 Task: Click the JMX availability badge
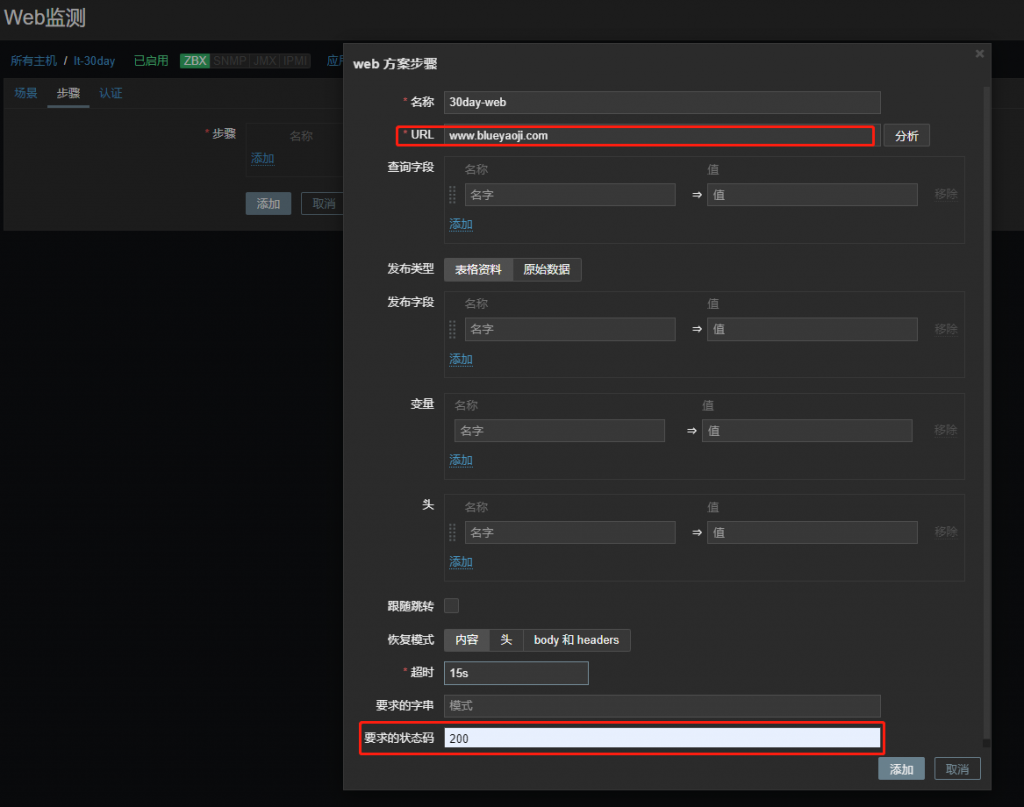[x=265, y=61]
